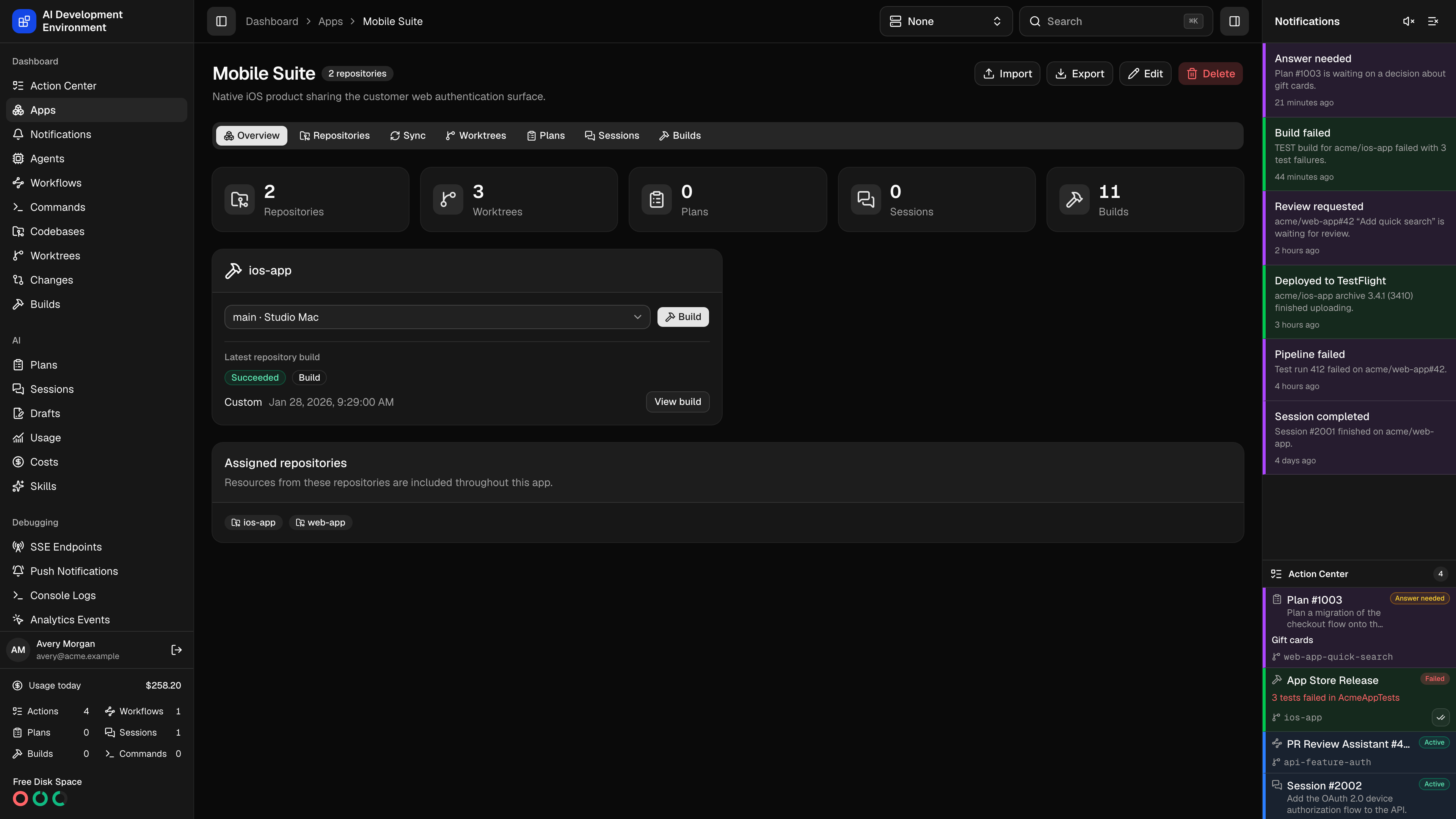Expand the main · Studio Mac dropdown

click(437, 317)
